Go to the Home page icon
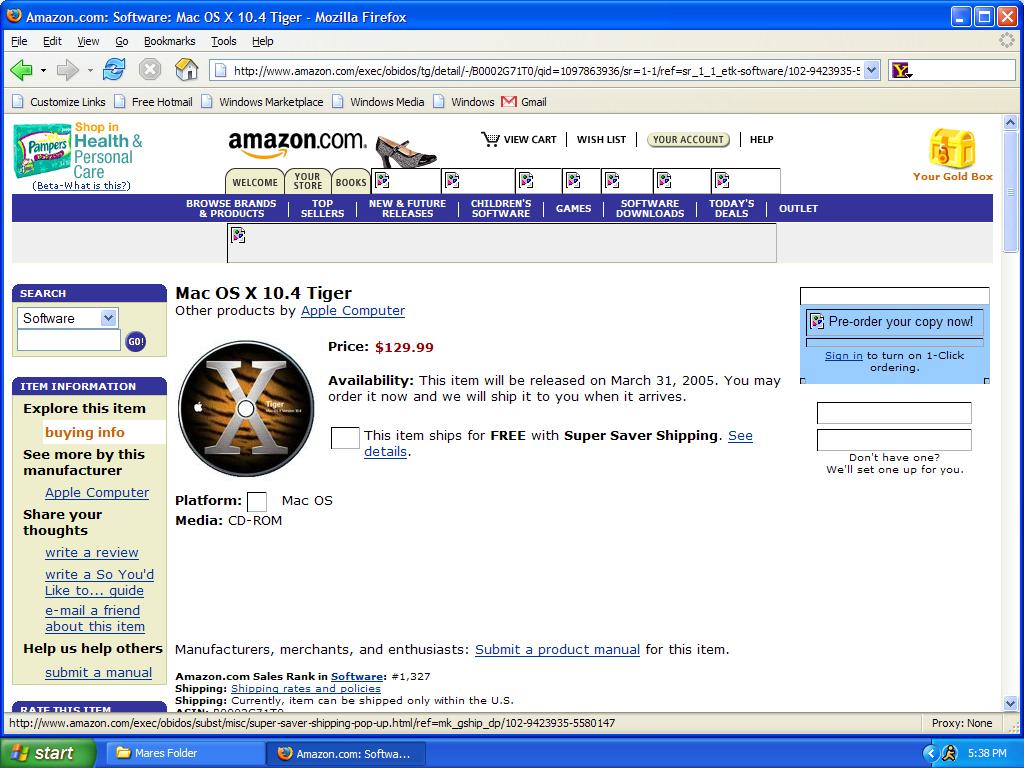Image resolution: width=1024 pixels, height=768 pixels. pos(187,69)
